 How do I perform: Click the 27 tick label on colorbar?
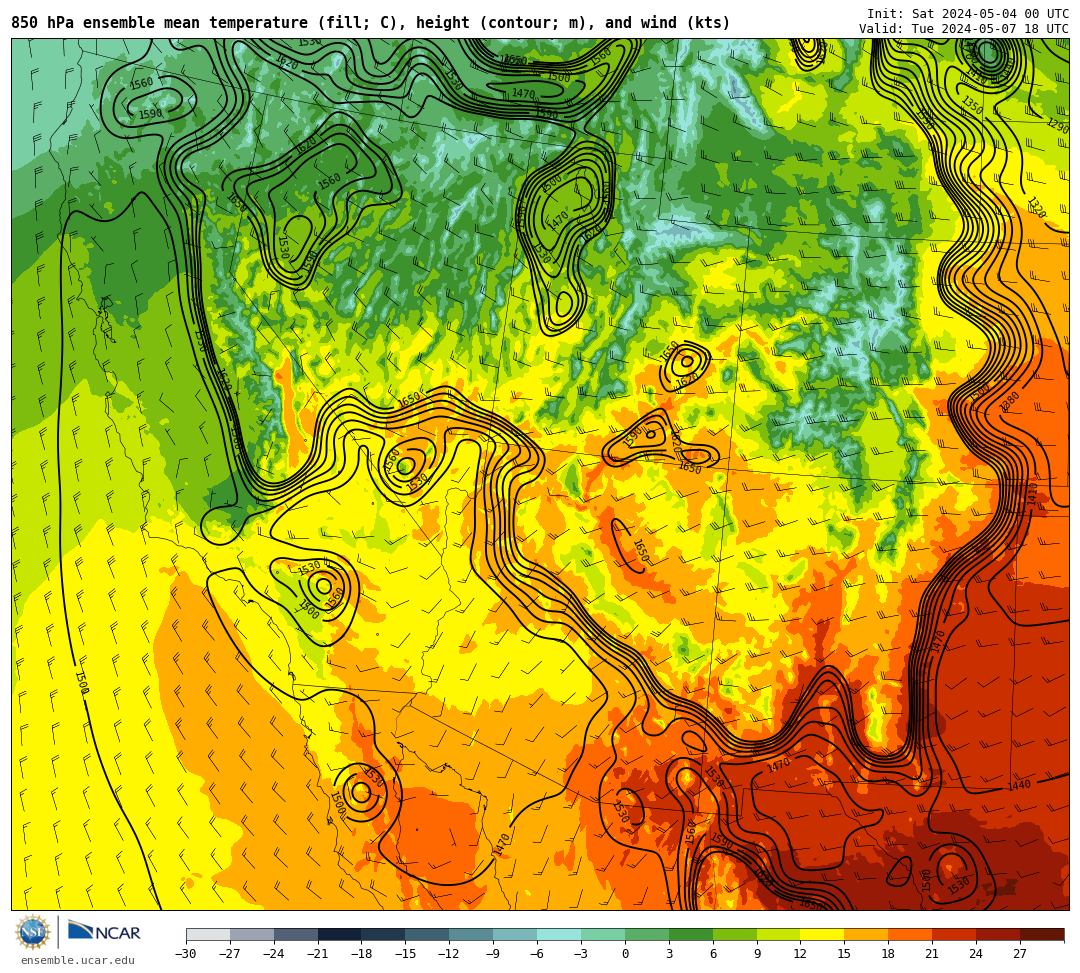tap(1020, 954)
